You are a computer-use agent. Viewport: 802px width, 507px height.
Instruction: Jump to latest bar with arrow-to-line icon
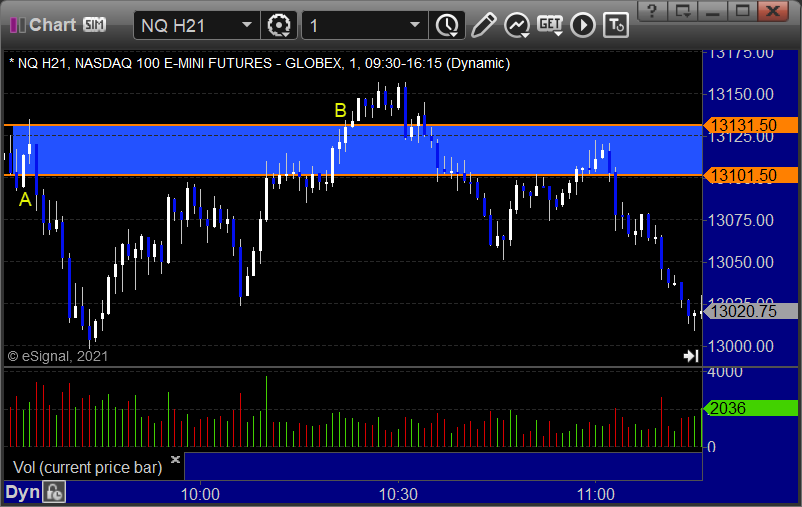point(691,356)
